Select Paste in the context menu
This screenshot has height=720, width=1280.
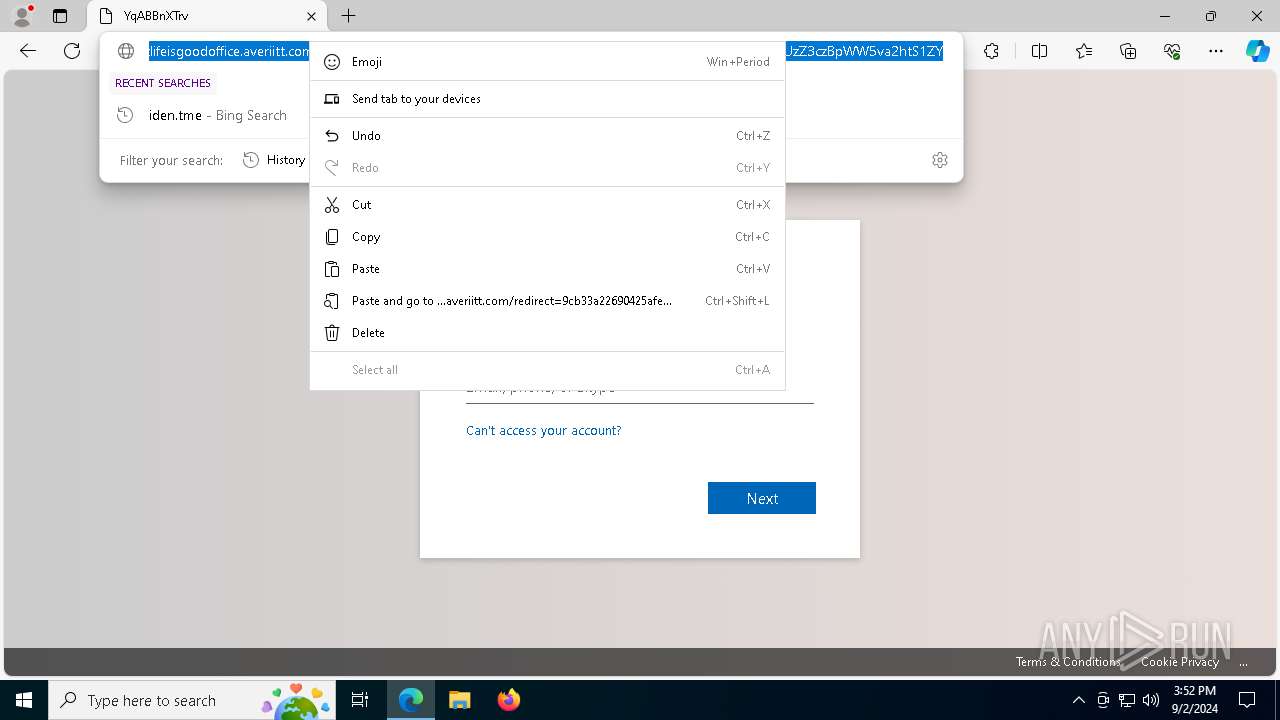(547, 269)
